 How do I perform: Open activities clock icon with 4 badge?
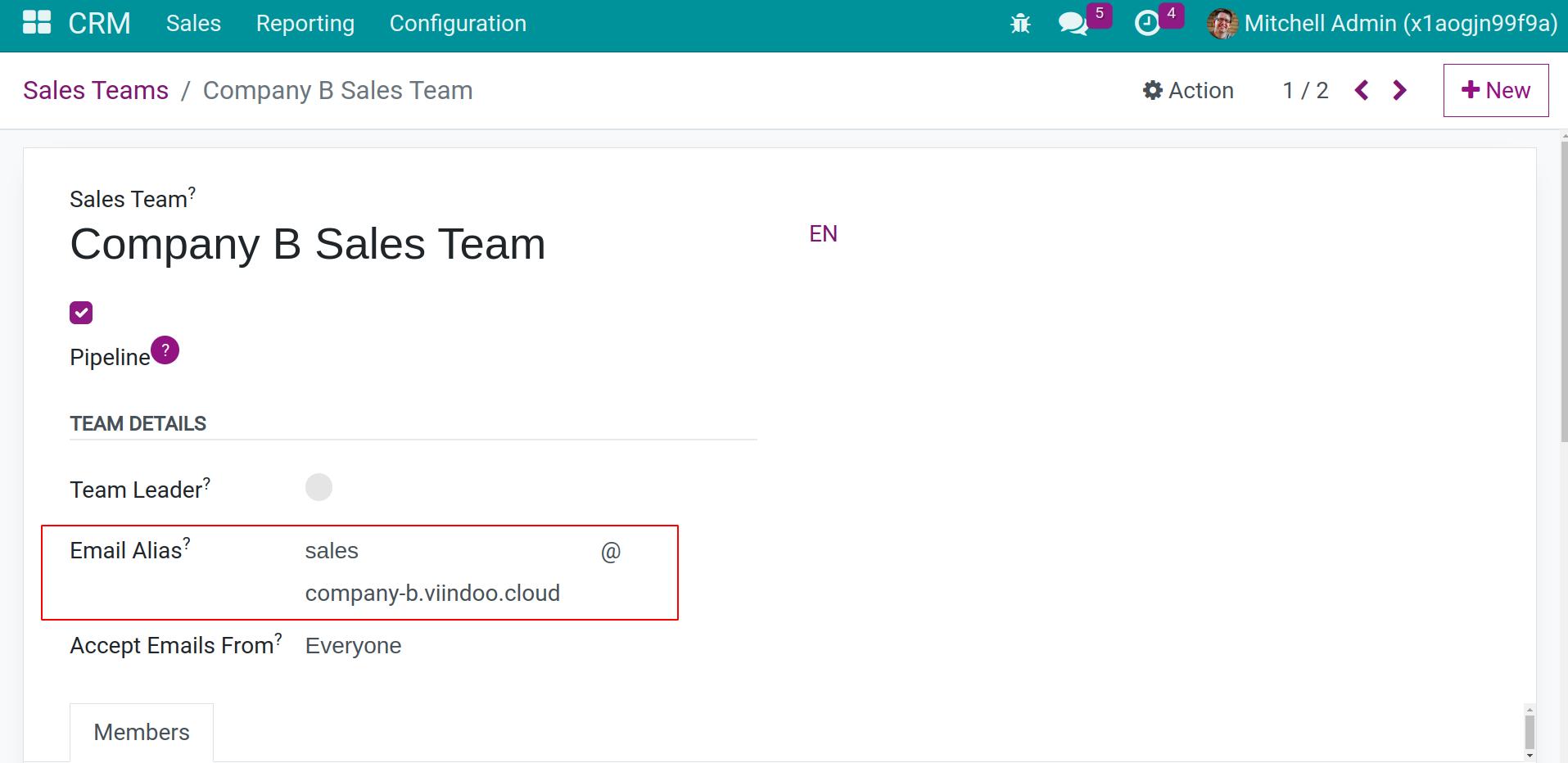[1147, 24]
